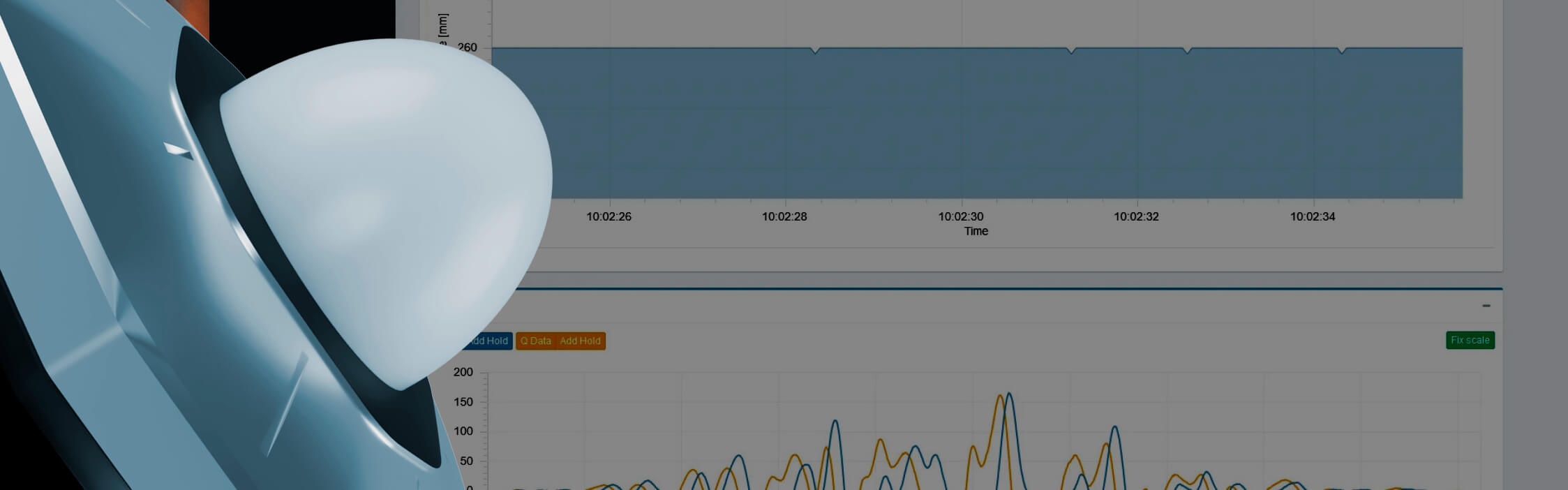Viewport: 1568px width, 490px height.
Task: Click the green Fix scale button
Action: click(1470, 341)
